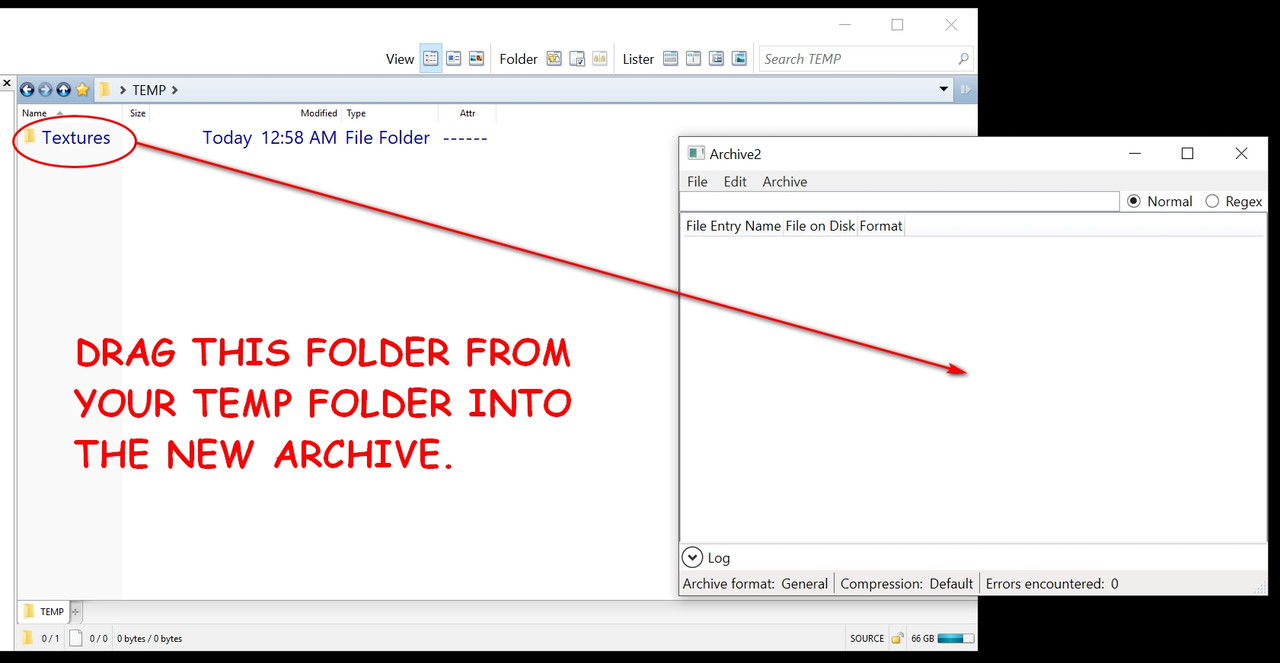Click the File Entry Name column header
This screenshot has width=1280, height=663.
733,226
